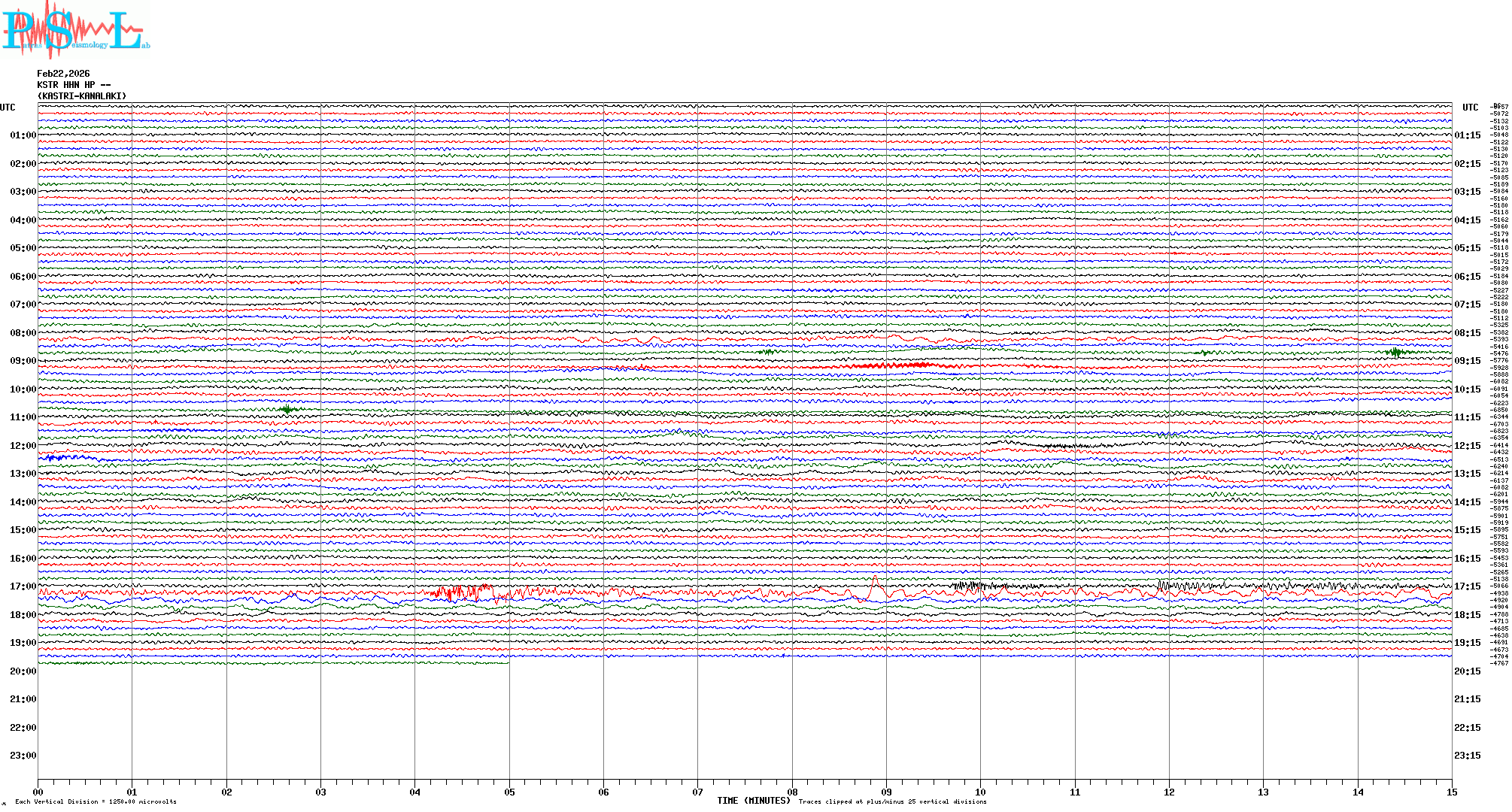The width and height of the screenshot is (1512, 812).
Task: Select the 12:15 label on right axis
Action: [x=1467, y=446]
